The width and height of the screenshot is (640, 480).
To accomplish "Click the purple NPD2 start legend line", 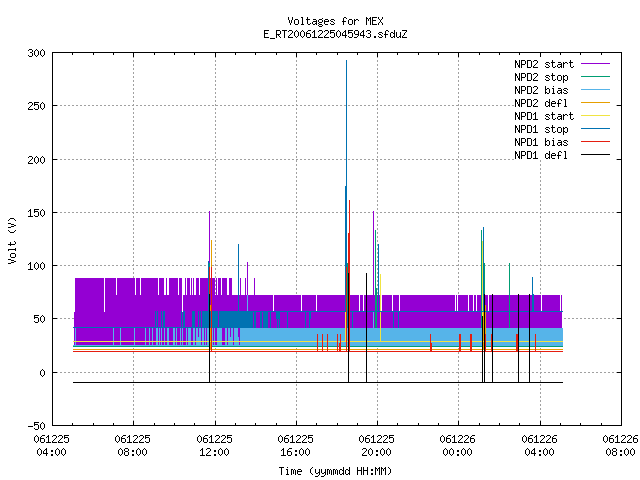I will (595, 64).
